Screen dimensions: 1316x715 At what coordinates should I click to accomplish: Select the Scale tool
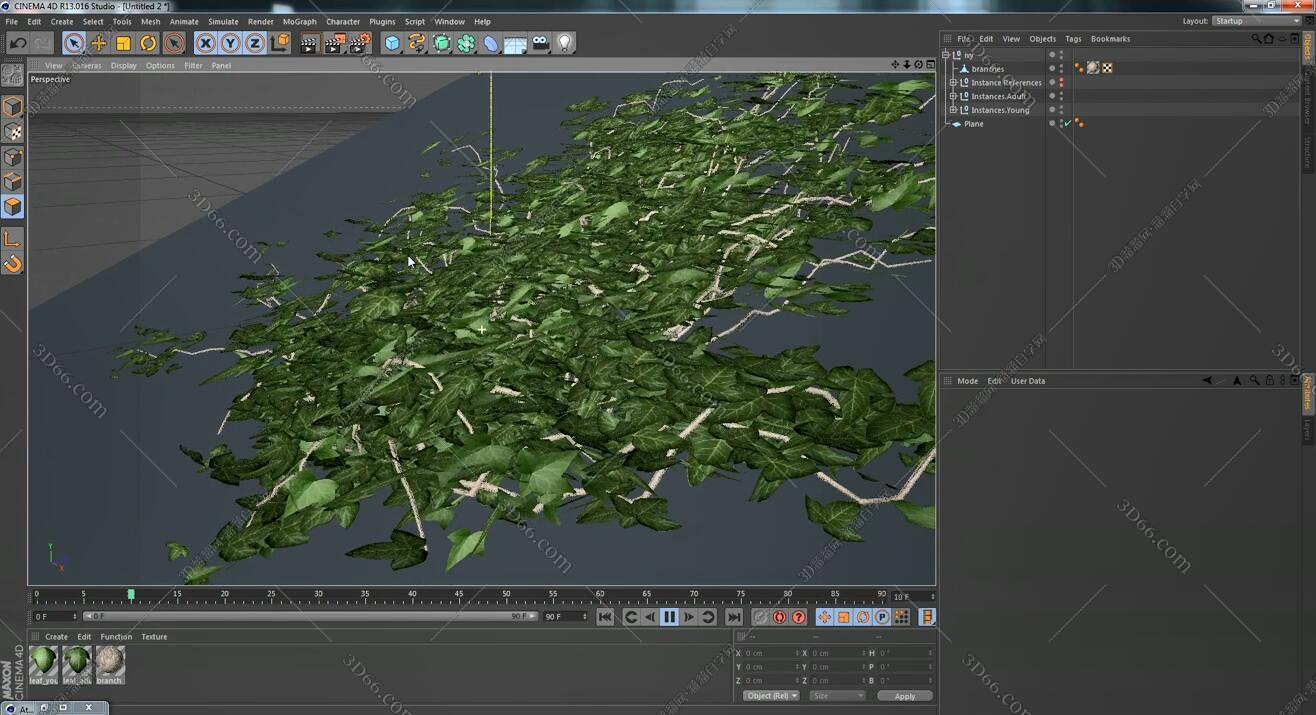123,43
